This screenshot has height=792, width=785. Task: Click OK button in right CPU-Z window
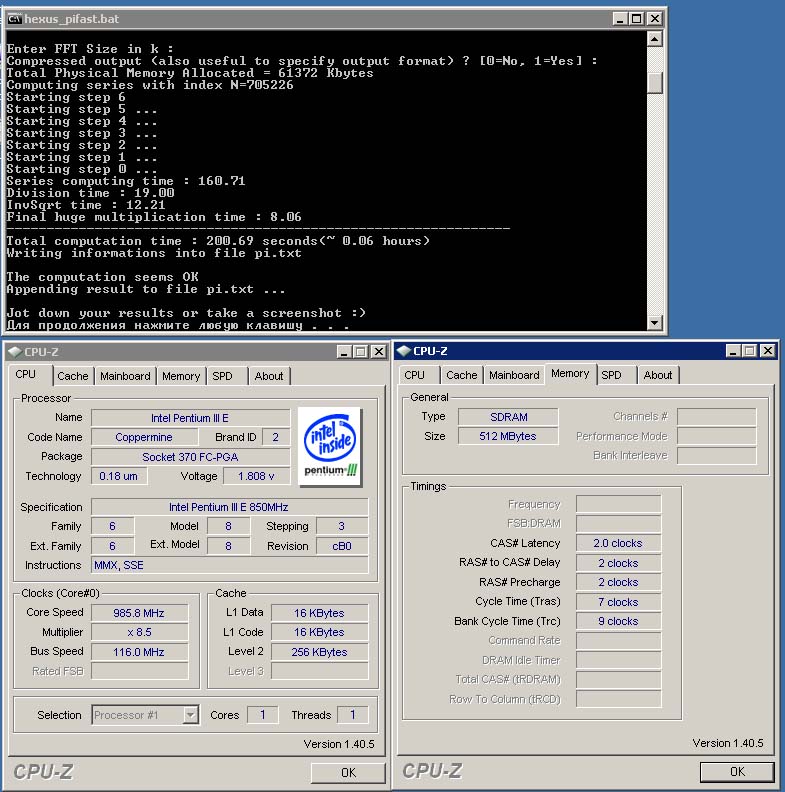(x=738, y=771)
